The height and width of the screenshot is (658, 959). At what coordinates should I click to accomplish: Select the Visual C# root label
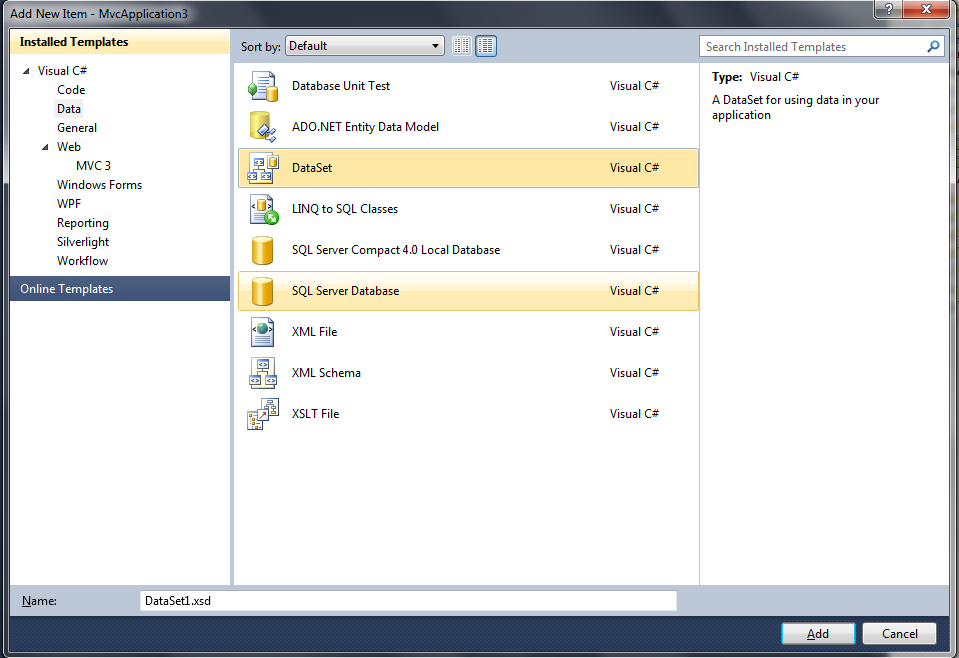[62, 71]
